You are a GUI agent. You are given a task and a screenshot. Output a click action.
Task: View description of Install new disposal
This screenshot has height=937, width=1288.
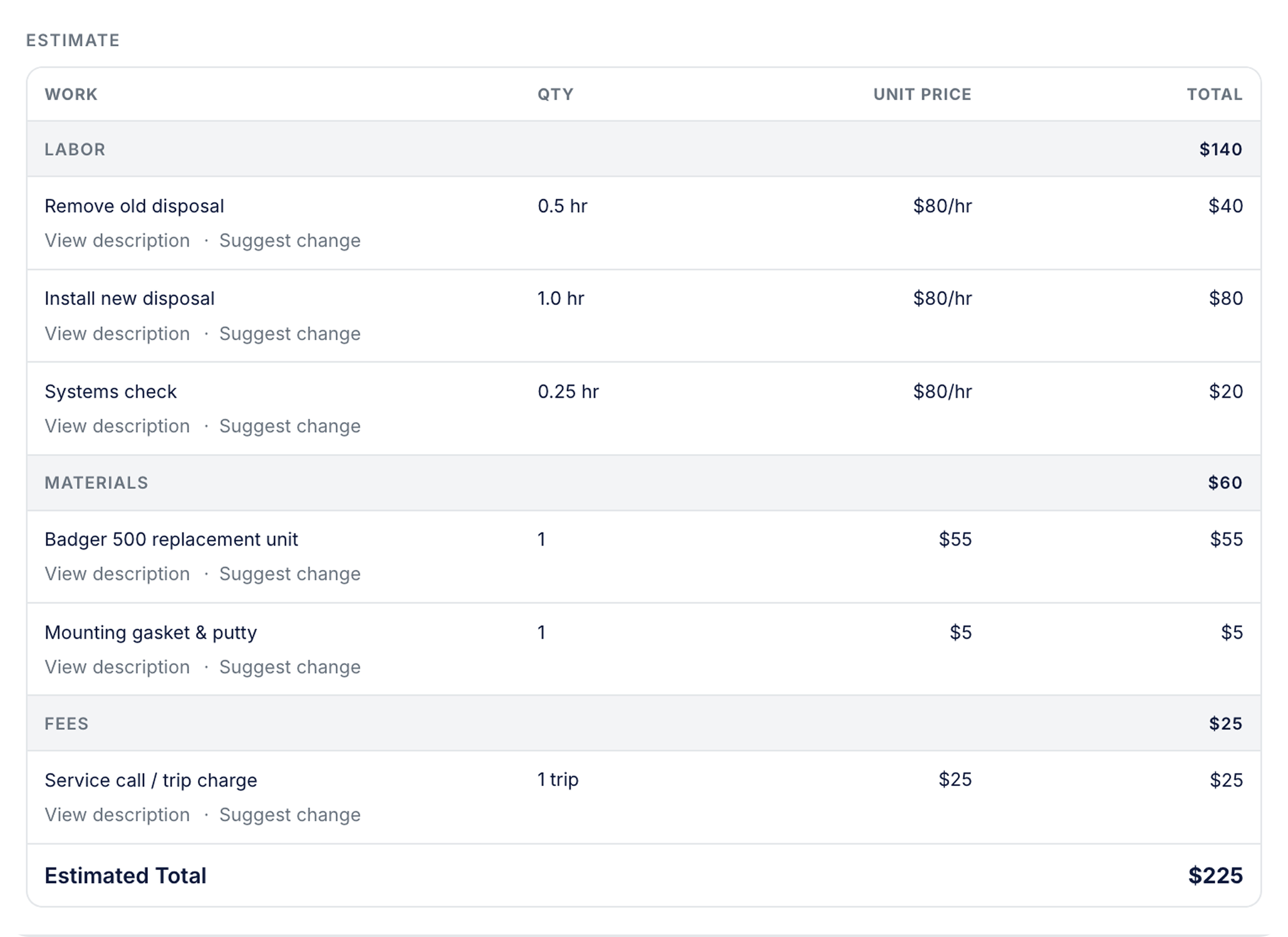click(117, 334)
